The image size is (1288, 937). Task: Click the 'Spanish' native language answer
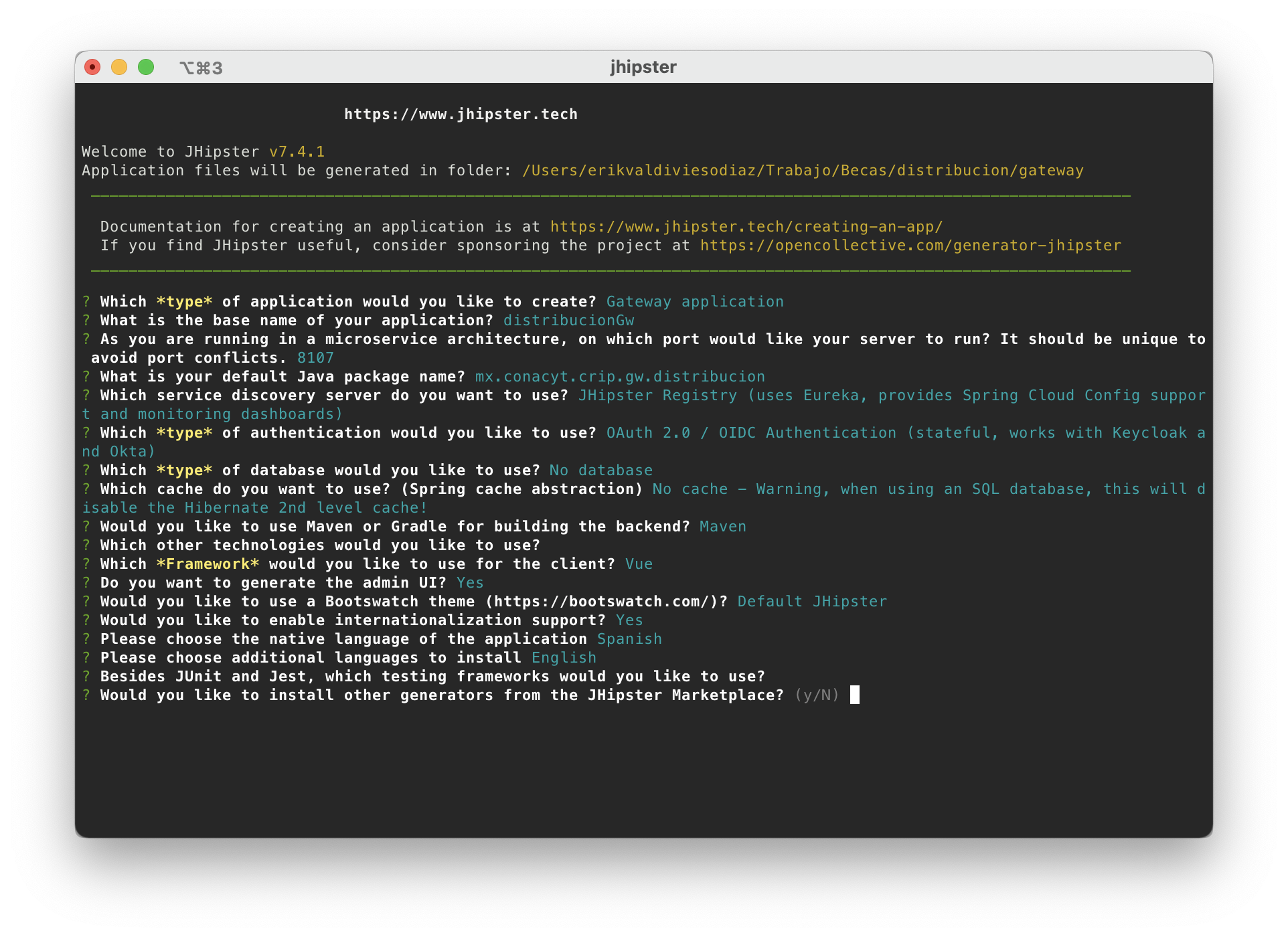[629, 639]
